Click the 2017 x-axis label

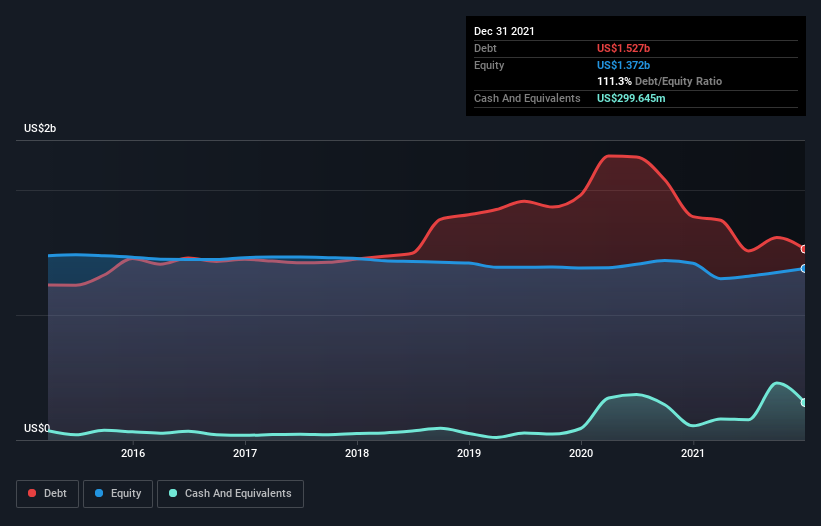coord(245,453)
